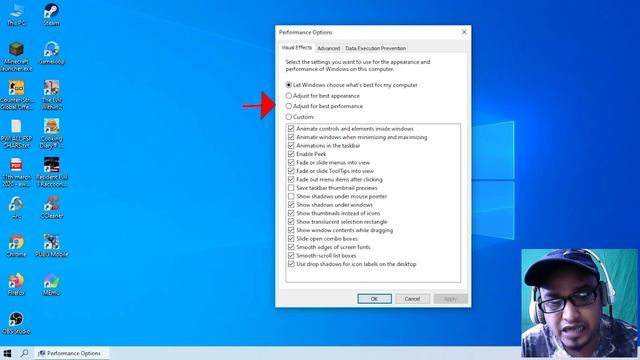This screenshot has width=640, height=360.
Task: Select the Resident Evil 3 Raccoon shortcut
Action: (x=51, y=172)
